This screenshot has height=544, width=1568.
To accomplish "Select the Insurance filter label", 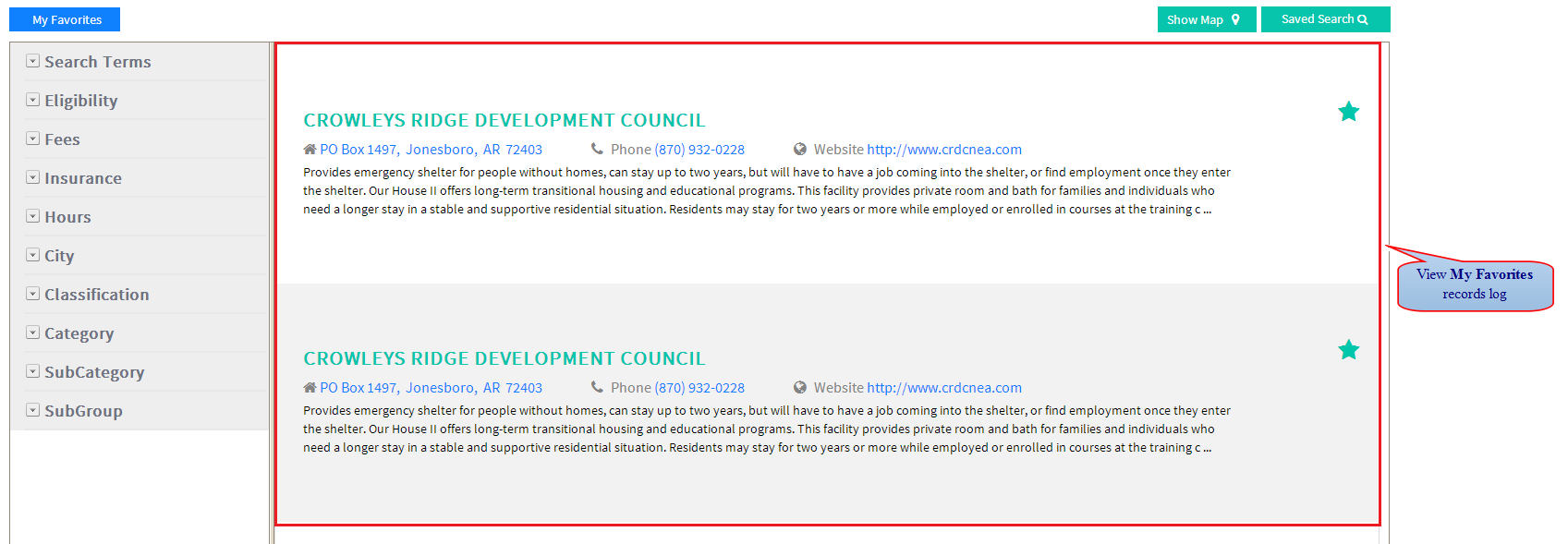I will tap(83, 178).
